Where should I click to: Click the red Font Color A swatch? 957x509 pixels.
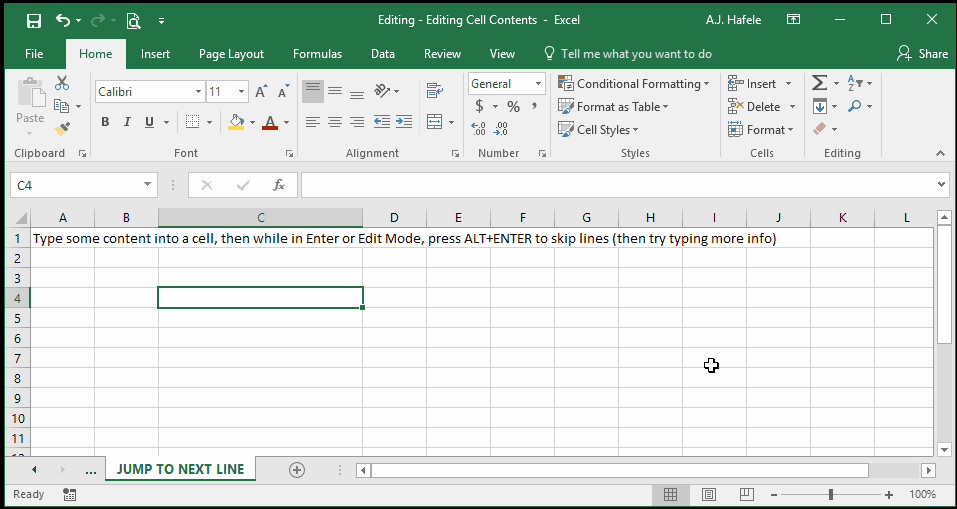point(270,122)
